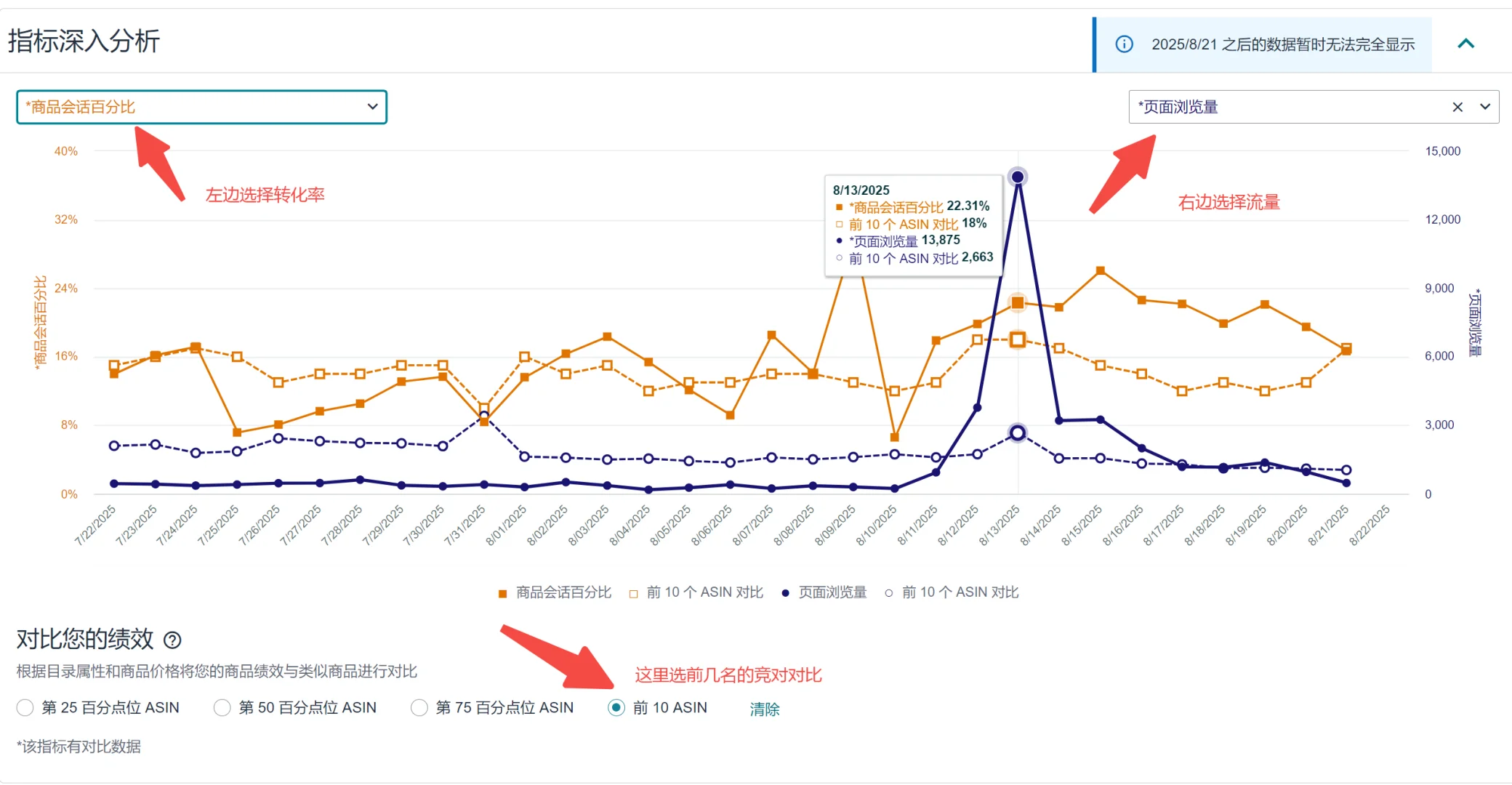This screenshot has width=1512, height=785.
Task: Clear 页面浏览量 selection with X icon
Action: click(1457, 107)
